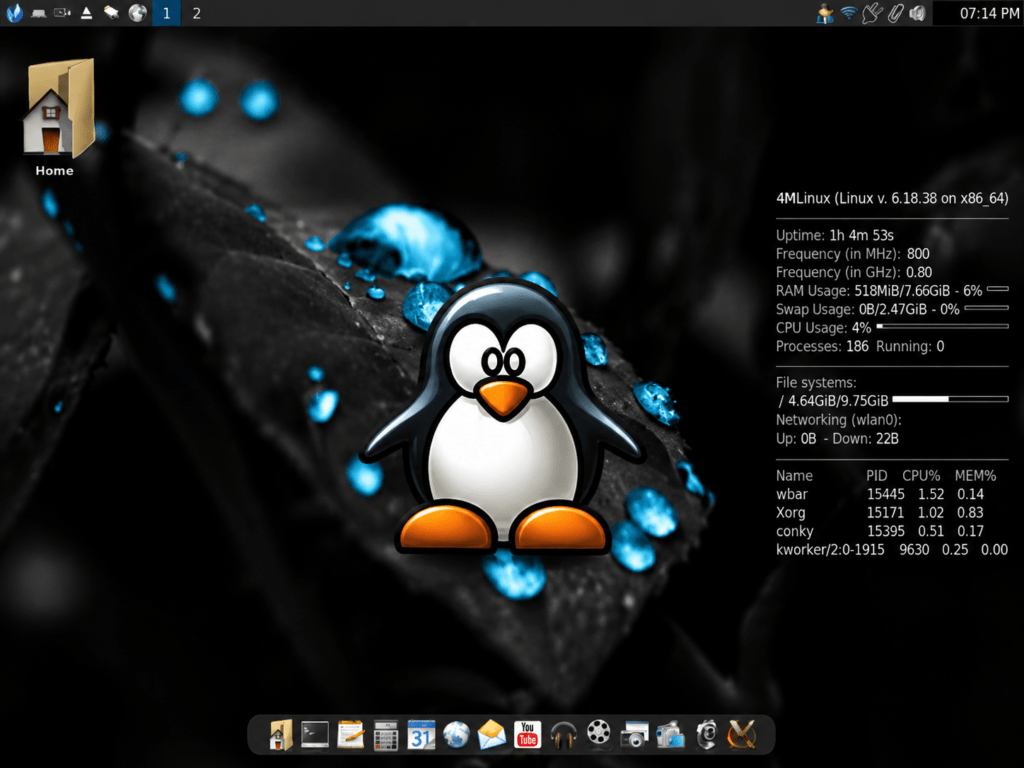Launch the terminal from the dock

[315, 735]
